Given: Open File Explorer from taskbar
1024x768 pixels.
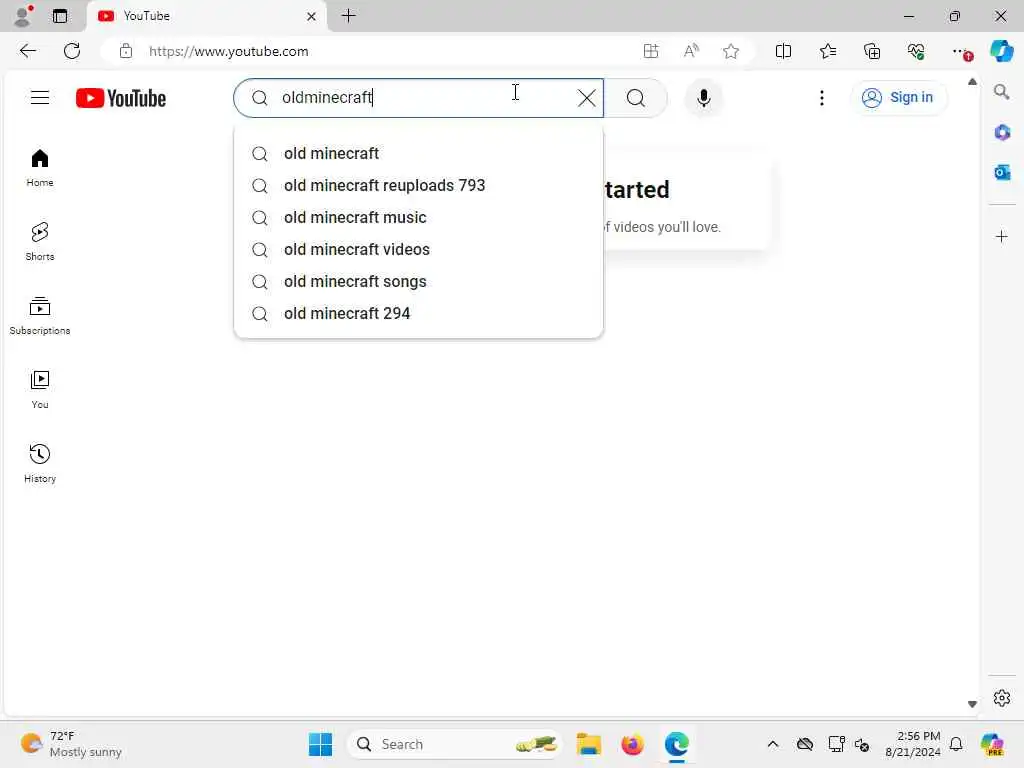Looking at the screenshot, I should click(588, 744).
